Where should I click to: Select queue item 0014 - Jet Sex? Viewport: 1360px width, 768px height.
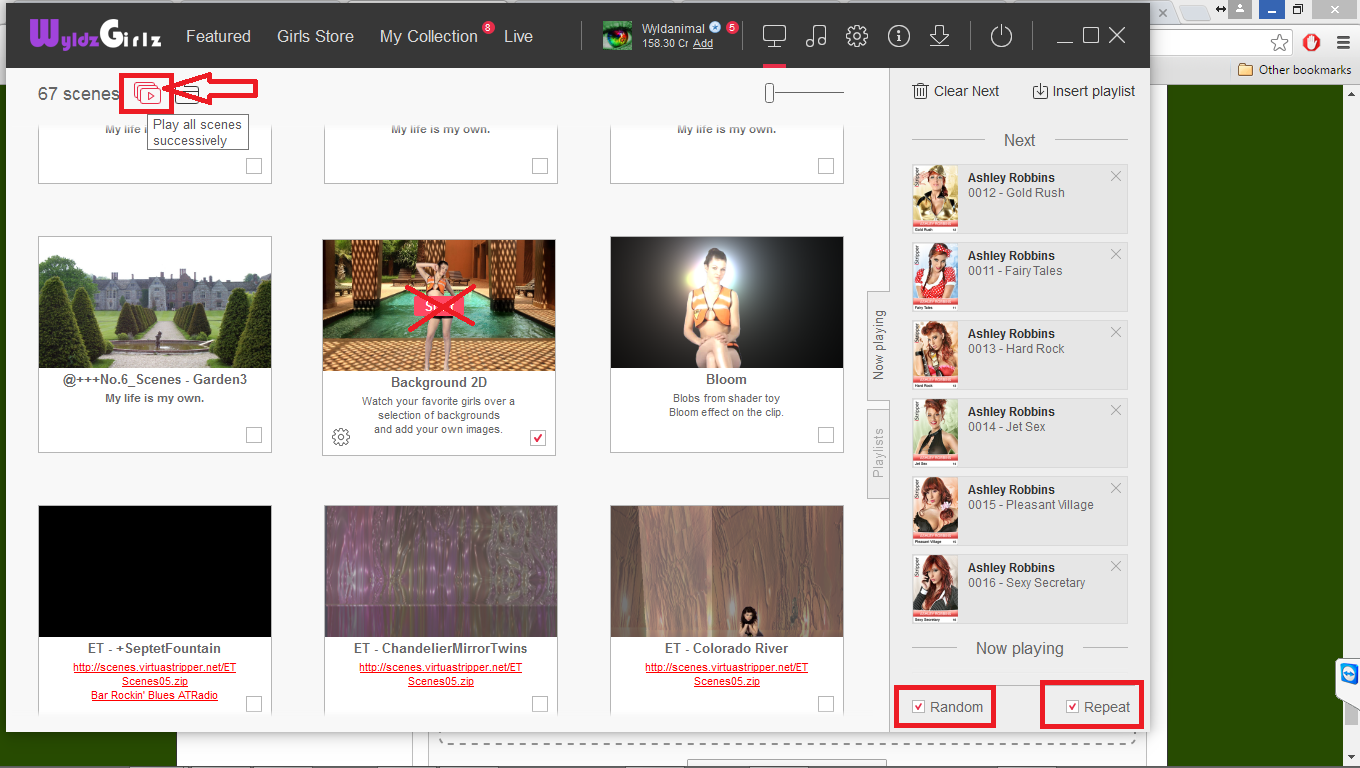[1020, 433]
